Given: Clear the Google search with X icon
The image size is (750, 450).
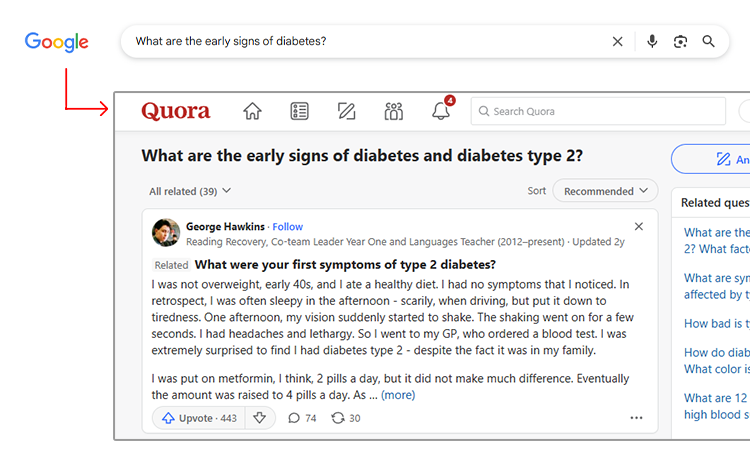Looking at the screenshot, I should 618,42.
